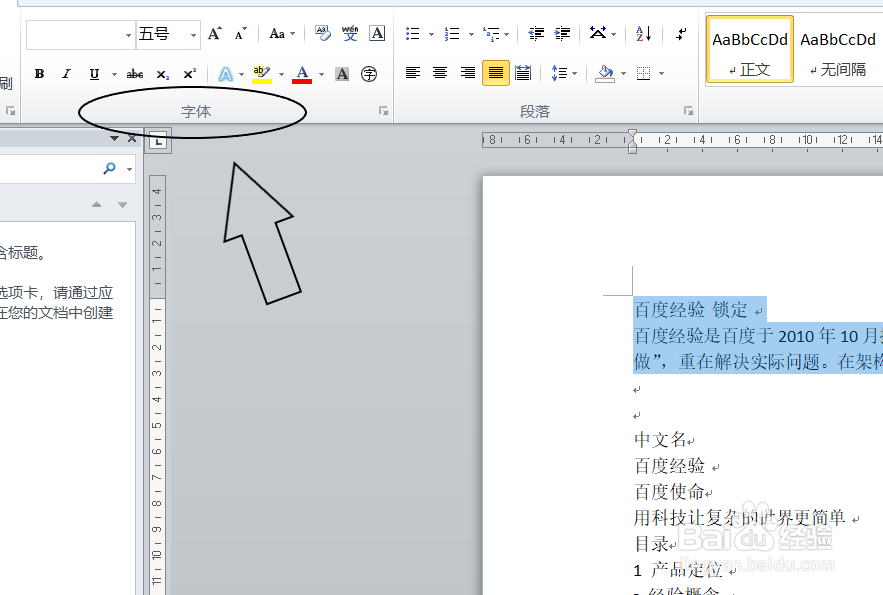Screen dimensions: 883x595
Task: Close the navigation pane
Action: coord(132,138)
